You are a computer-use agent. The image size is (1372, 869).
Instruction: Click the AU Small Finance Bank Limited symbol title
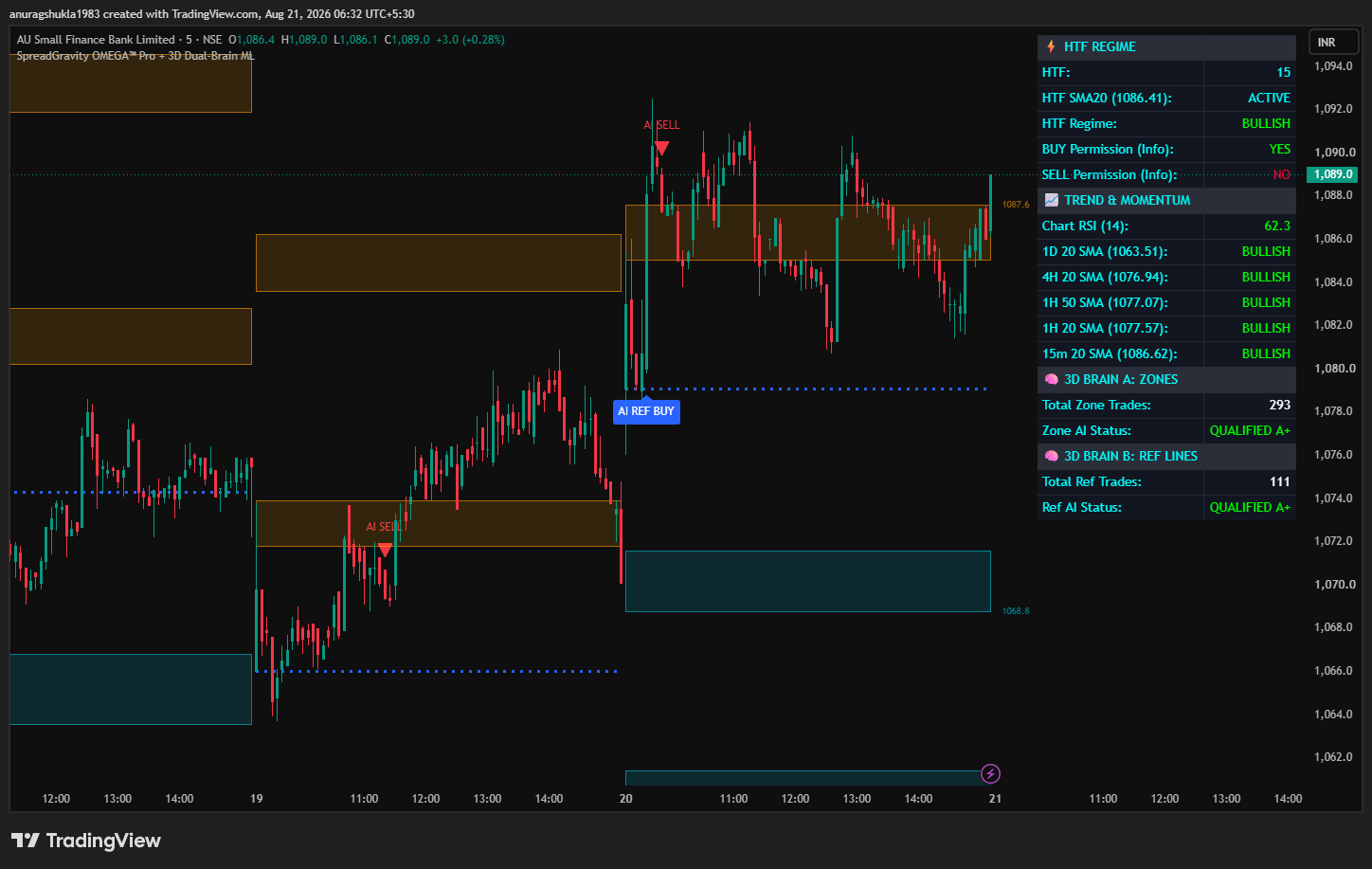pyautogui.click(x=96, y=40)
